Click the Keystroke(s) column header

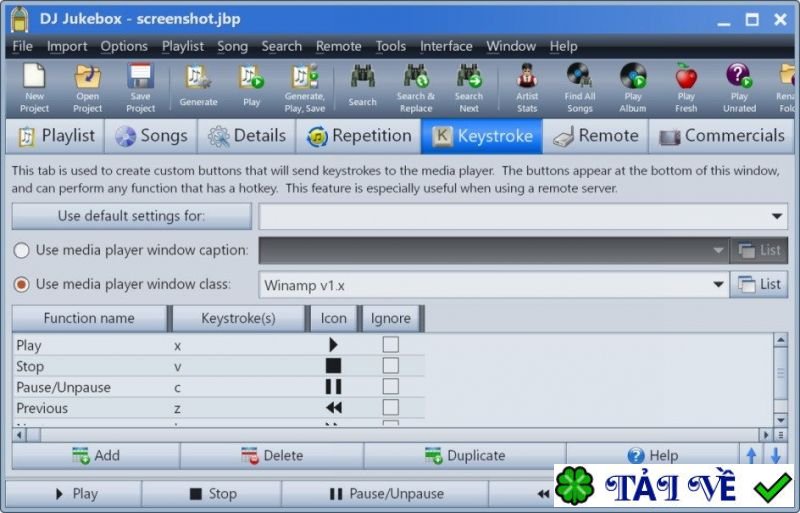pyautogui.click(x=238, y=319)
